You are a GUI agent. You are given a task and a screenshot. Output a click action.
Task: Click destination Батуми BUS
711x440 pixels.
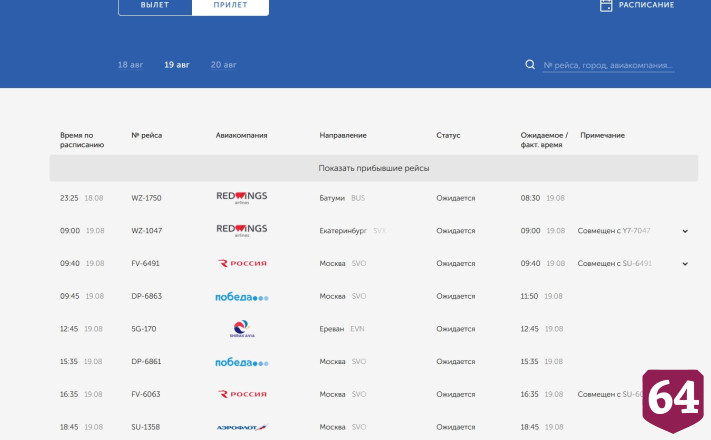(342, 198)
